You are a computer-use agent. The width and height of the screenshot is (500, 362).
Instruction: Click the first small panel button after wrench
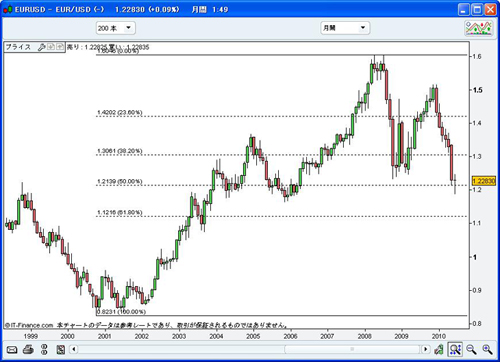click(x=51, y=47)
